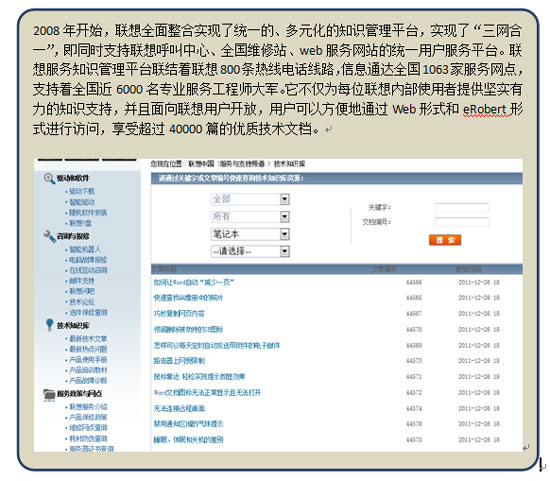Open article 如何让Word自动"减少一页"
The height and width of the screenshot is (481, 550).
coord(194,282)
